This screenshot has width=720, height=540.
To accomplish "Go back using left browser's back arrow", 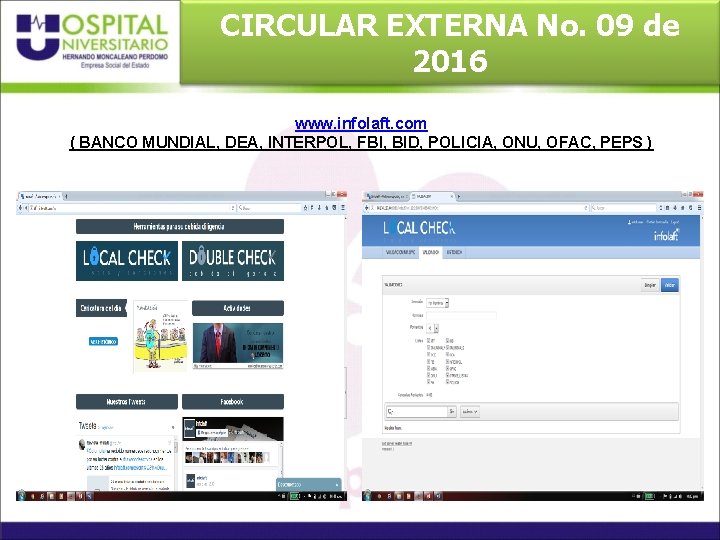I will pyautogui.click(x=20, y=208).
